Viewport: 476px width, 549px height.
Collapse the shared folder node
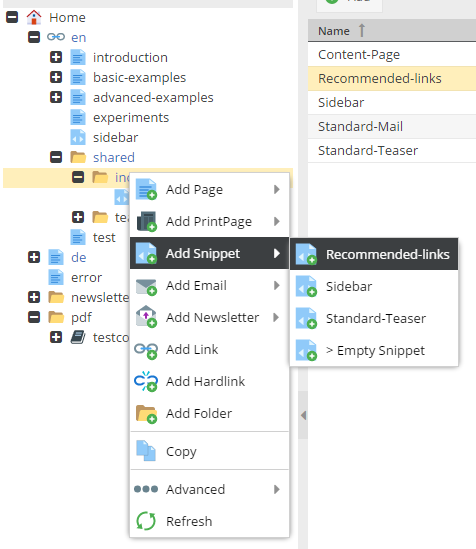(x=56, y=157)
